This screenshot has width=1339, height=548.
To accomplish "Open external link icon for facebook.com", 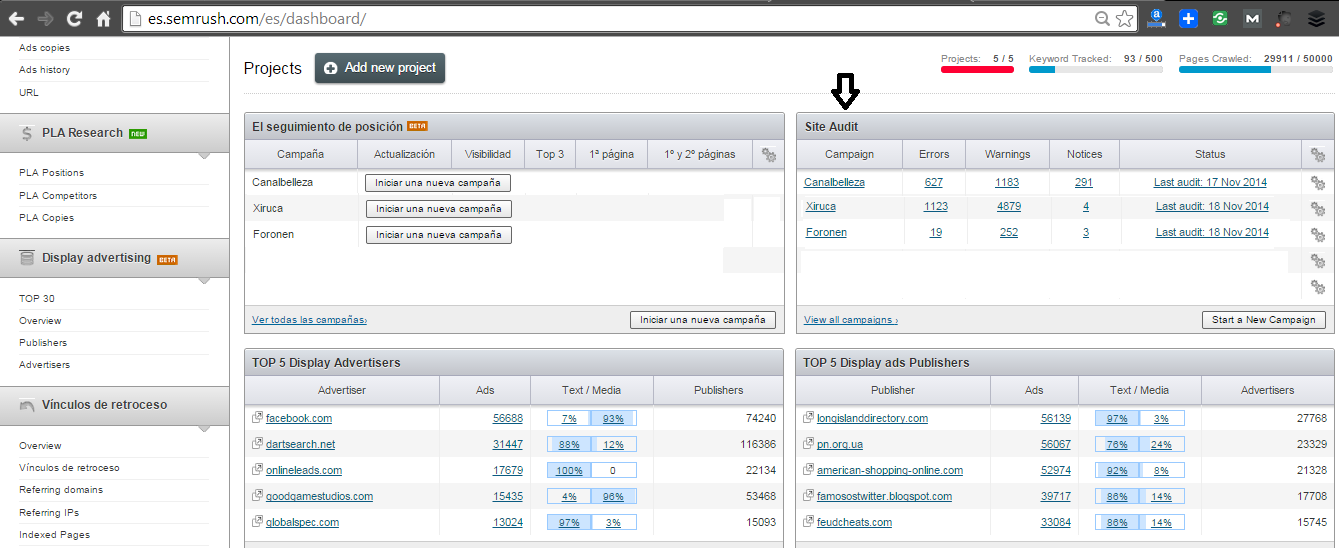I will [257, 418].
